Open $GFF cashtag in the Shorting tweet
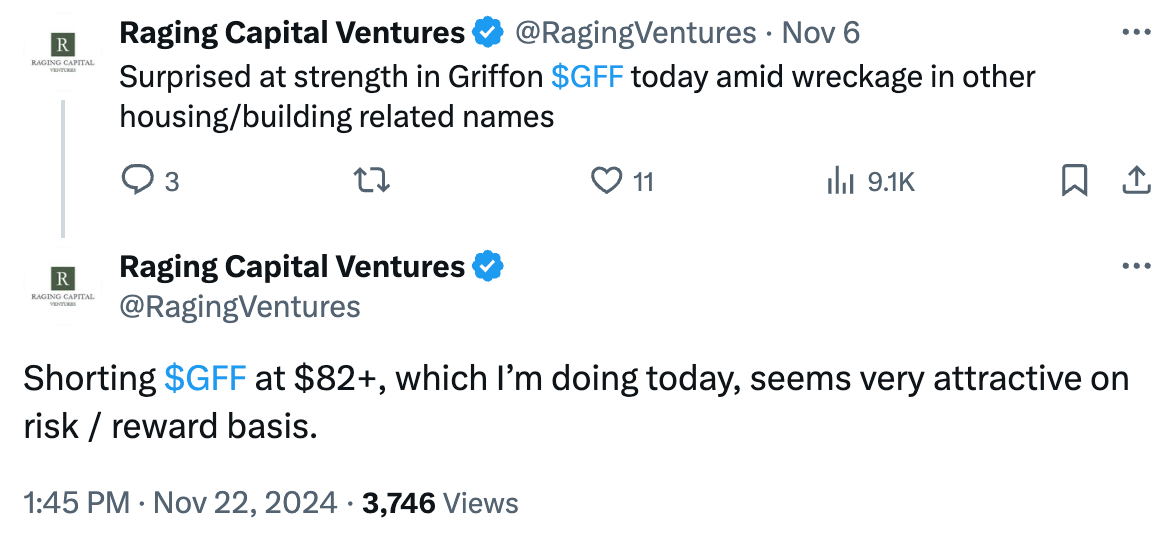Image resolution: width=1172 pixels, height=540 pixels. [205, 379]
